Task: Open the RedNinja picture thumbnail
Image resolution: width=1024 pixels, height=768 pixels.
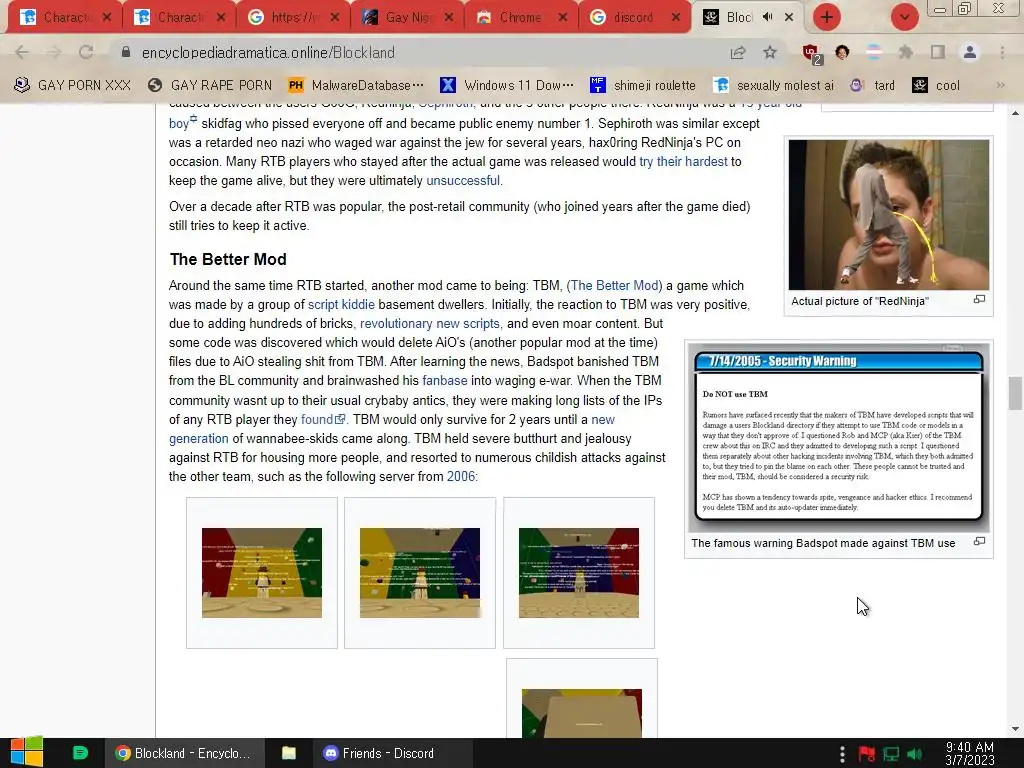Action: [x=888, y=214]
